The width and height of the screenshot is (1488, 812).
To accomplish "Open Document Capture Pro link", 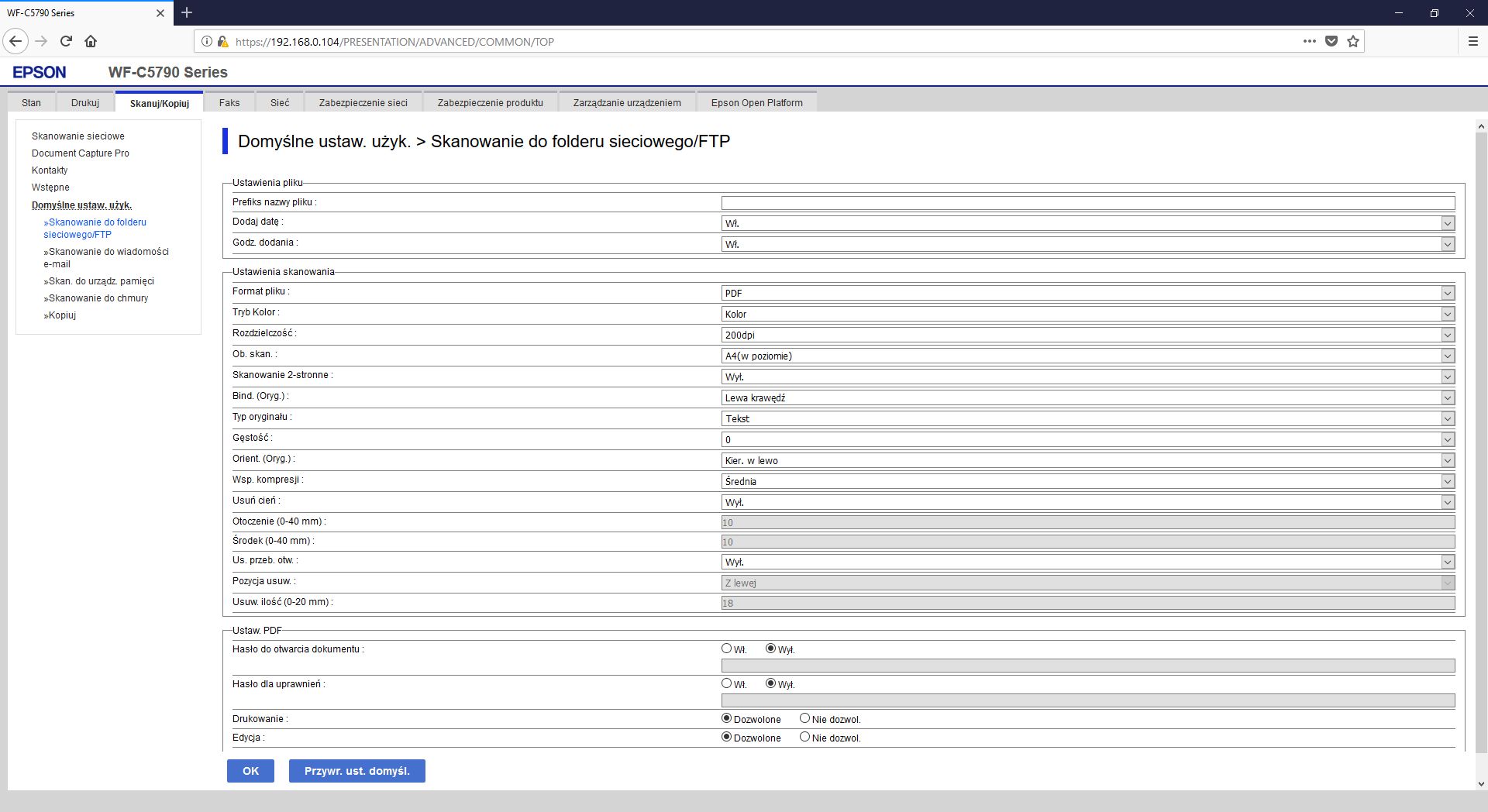I will click(x=81, y=153).
